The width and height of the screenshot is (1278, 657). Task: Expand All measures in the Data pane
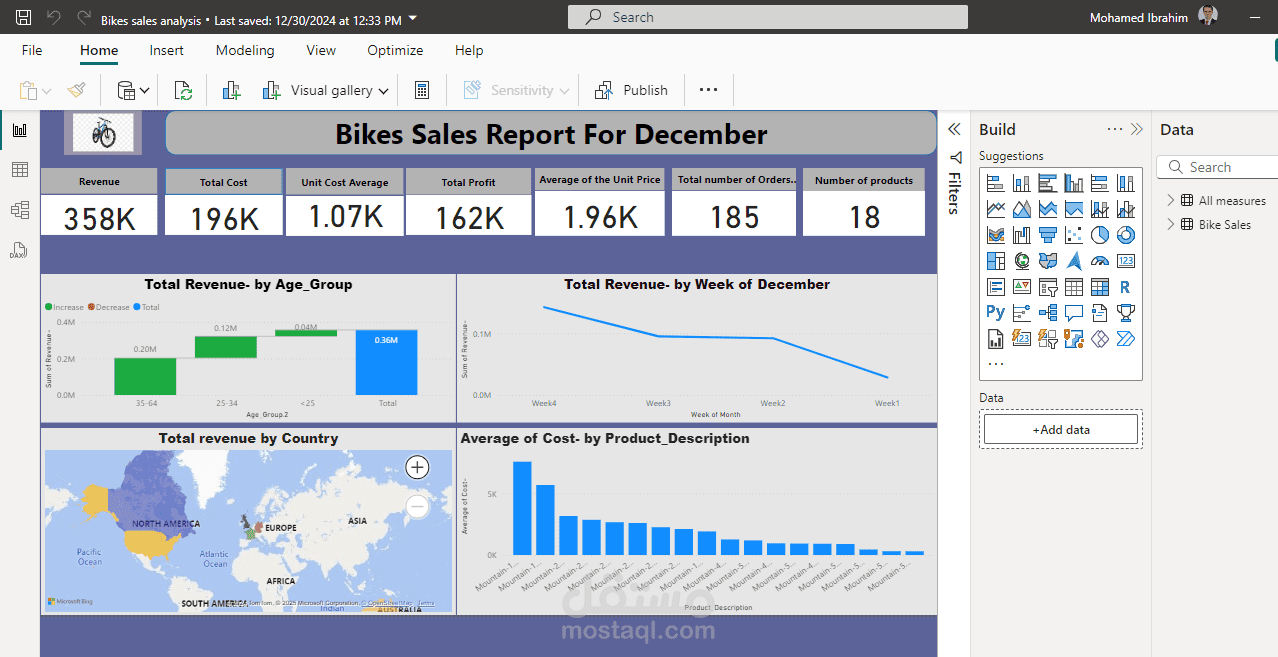coord(1172,200)
